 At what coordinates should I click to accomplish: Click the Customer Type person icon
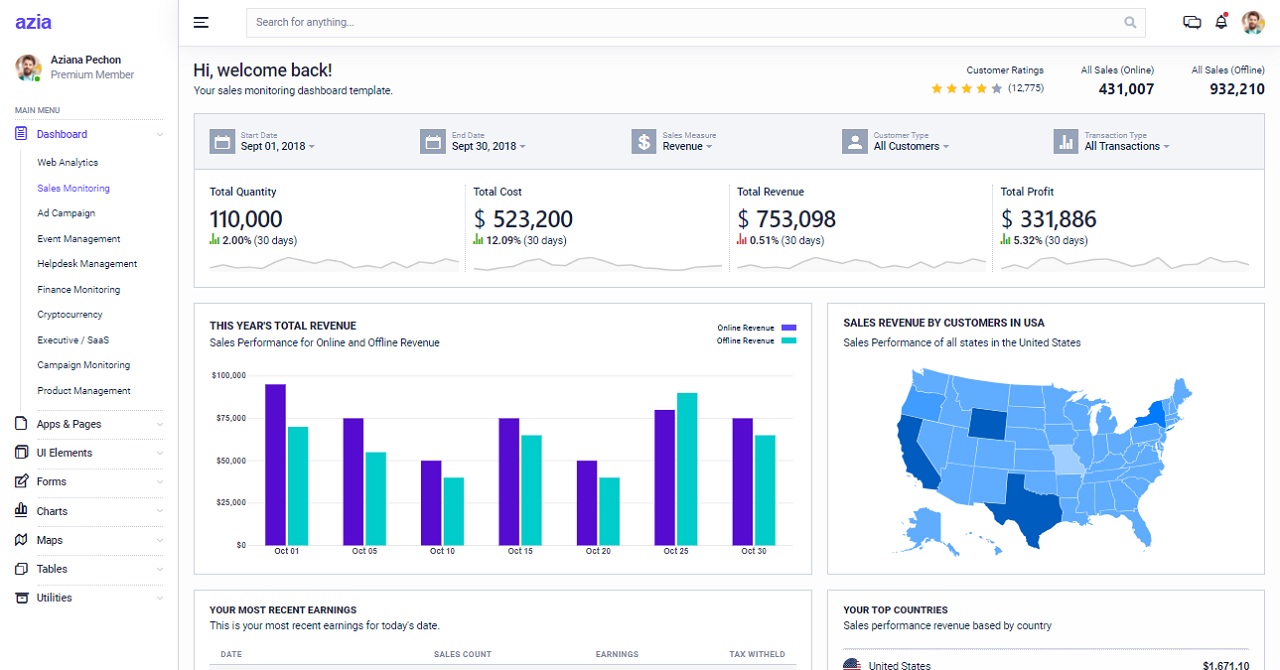[854, 141]
